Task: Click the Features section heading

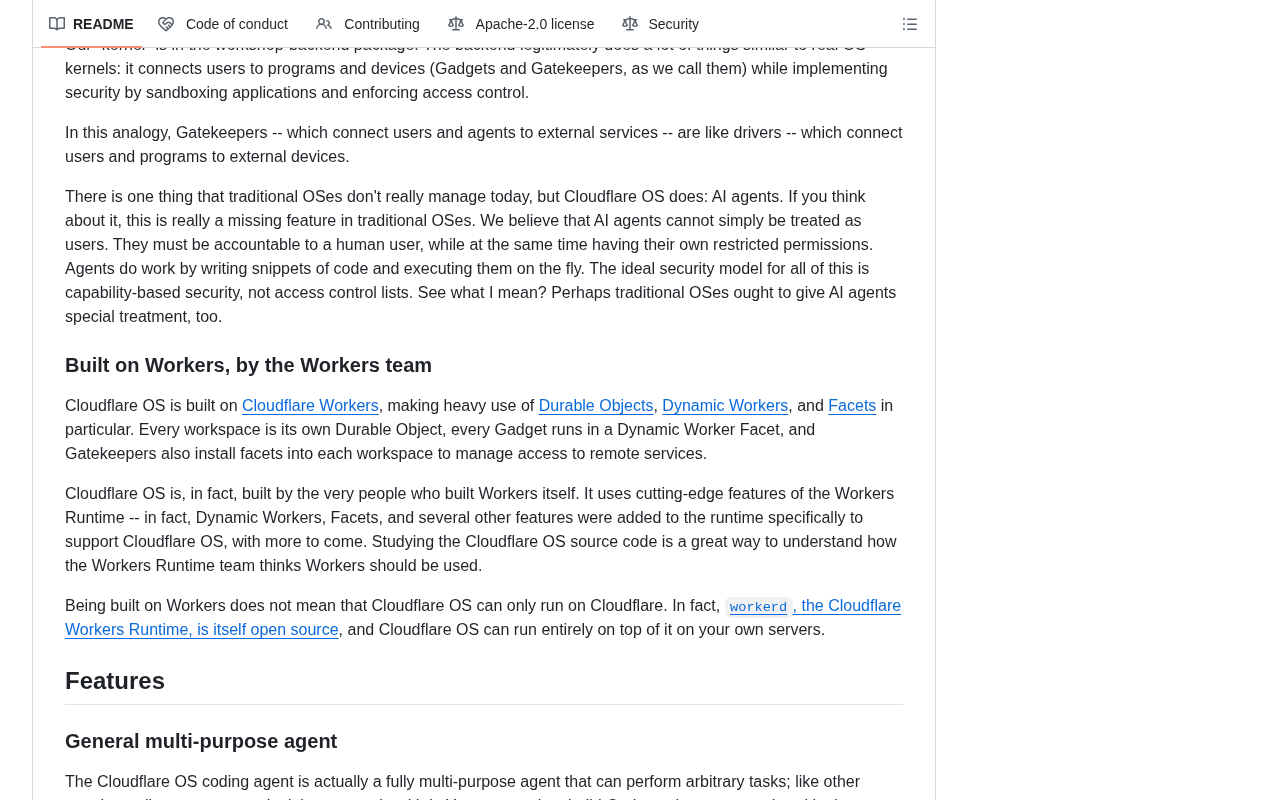Action: (x=115, y=681)
